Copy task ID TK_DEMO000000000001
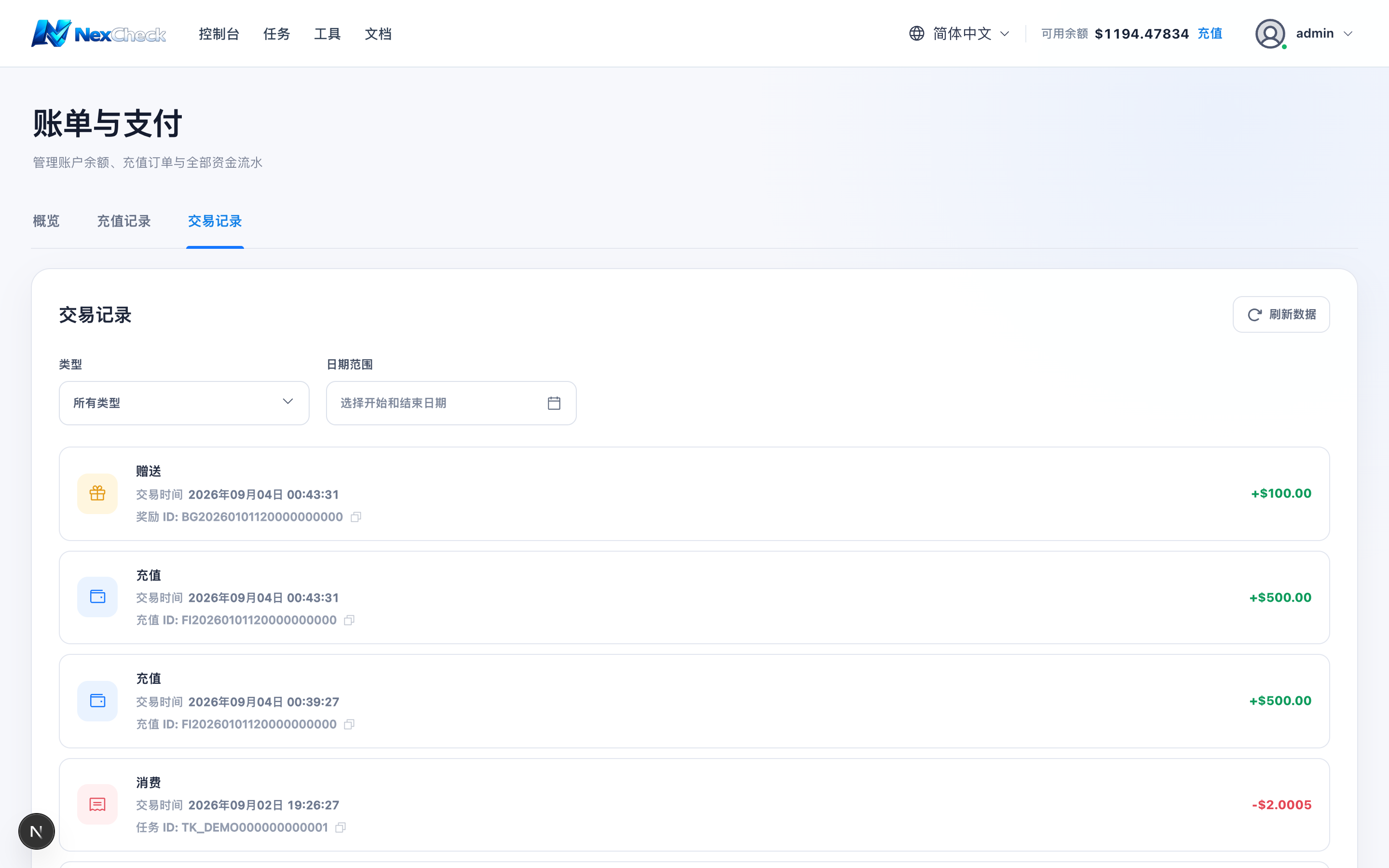 tap(340, 827)
